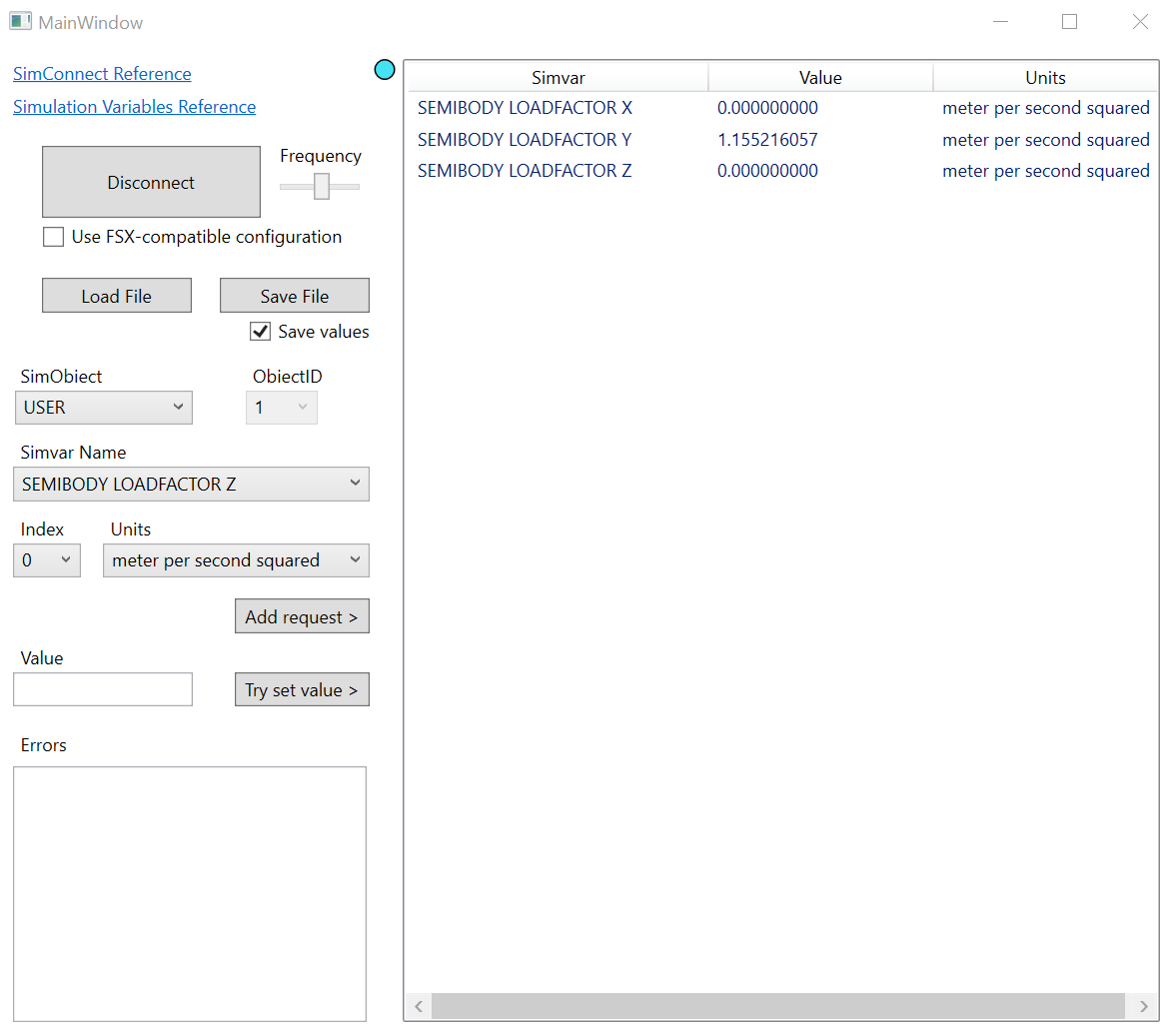Click the Value column header

point(820,78)
